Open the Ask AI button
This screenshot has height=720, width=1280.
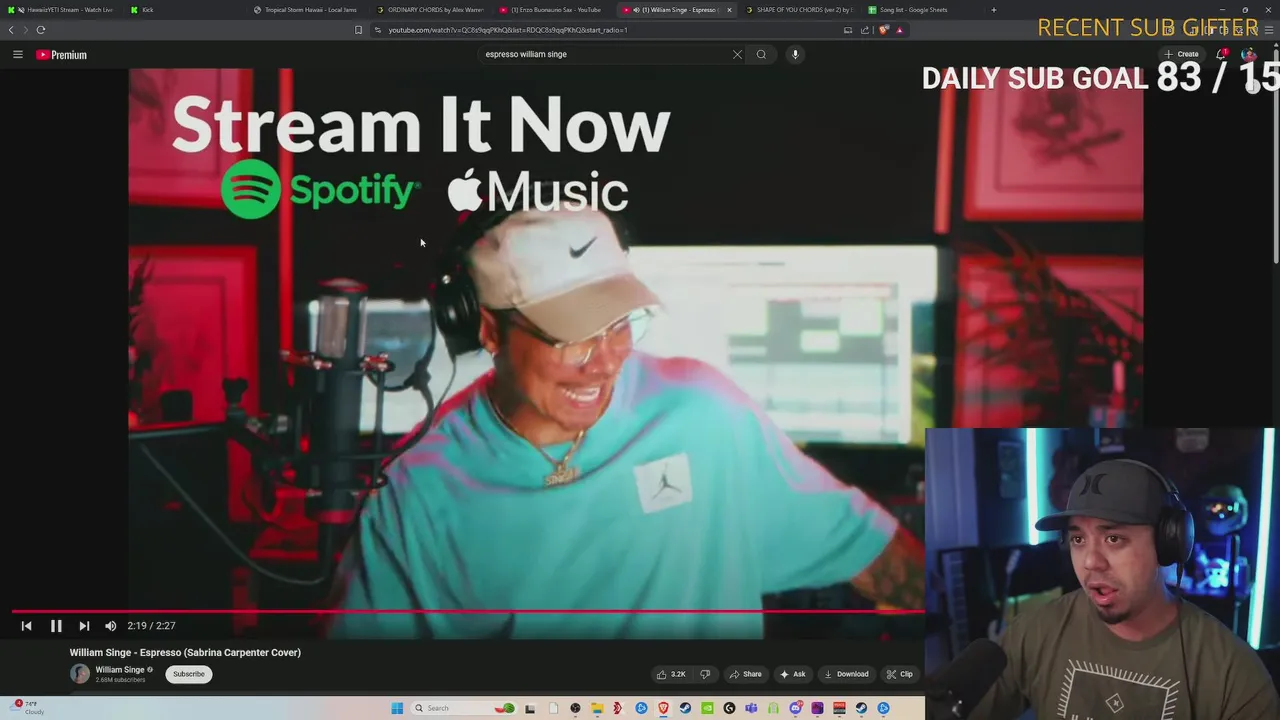[793, 674]
